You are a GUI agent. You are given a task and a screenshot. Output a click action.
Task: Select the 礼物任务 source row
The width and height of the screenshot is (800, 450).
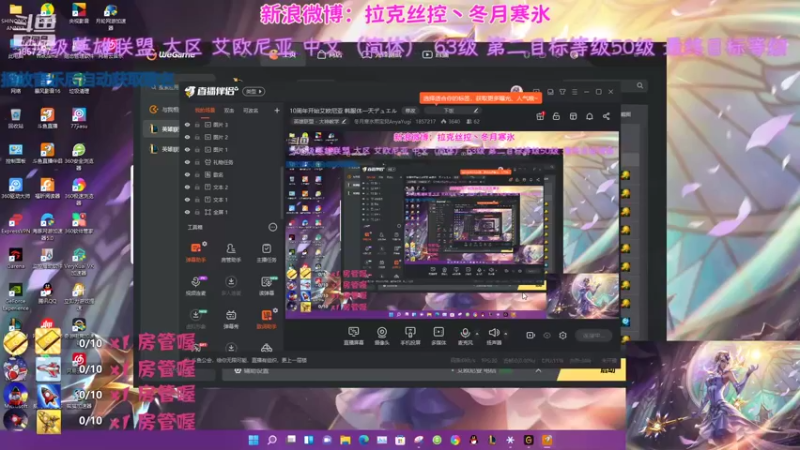click(232, 162)
